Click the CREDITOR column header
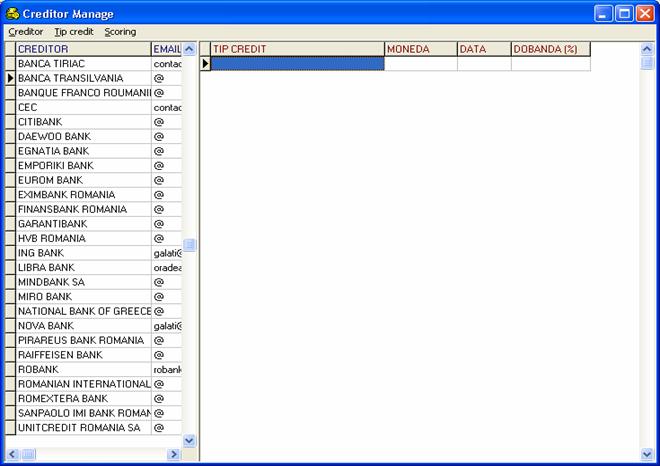 point(83,49)
